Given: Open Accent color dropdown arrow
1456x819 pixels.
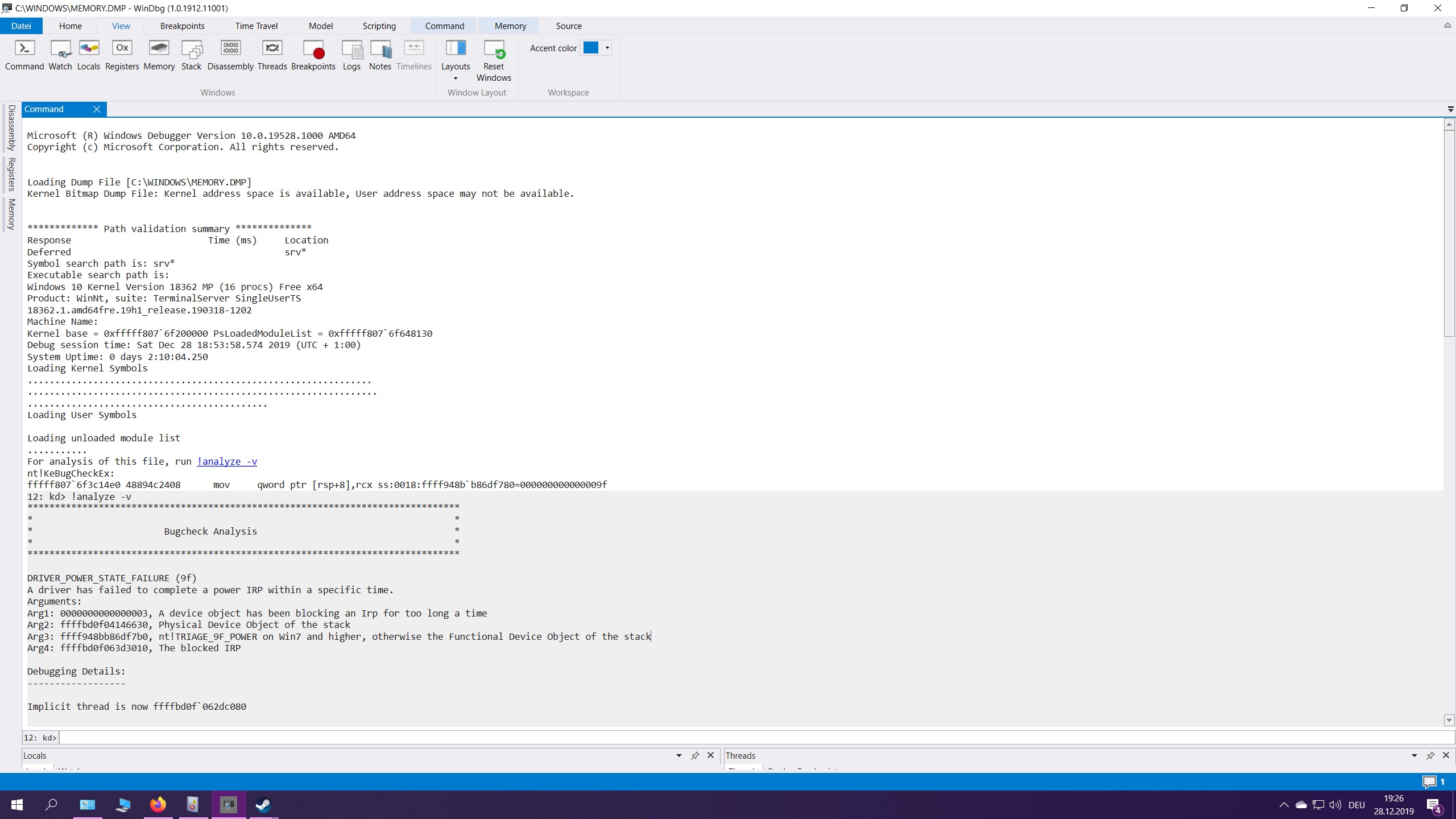Looking at the screenshot, I should pos(607,48).
